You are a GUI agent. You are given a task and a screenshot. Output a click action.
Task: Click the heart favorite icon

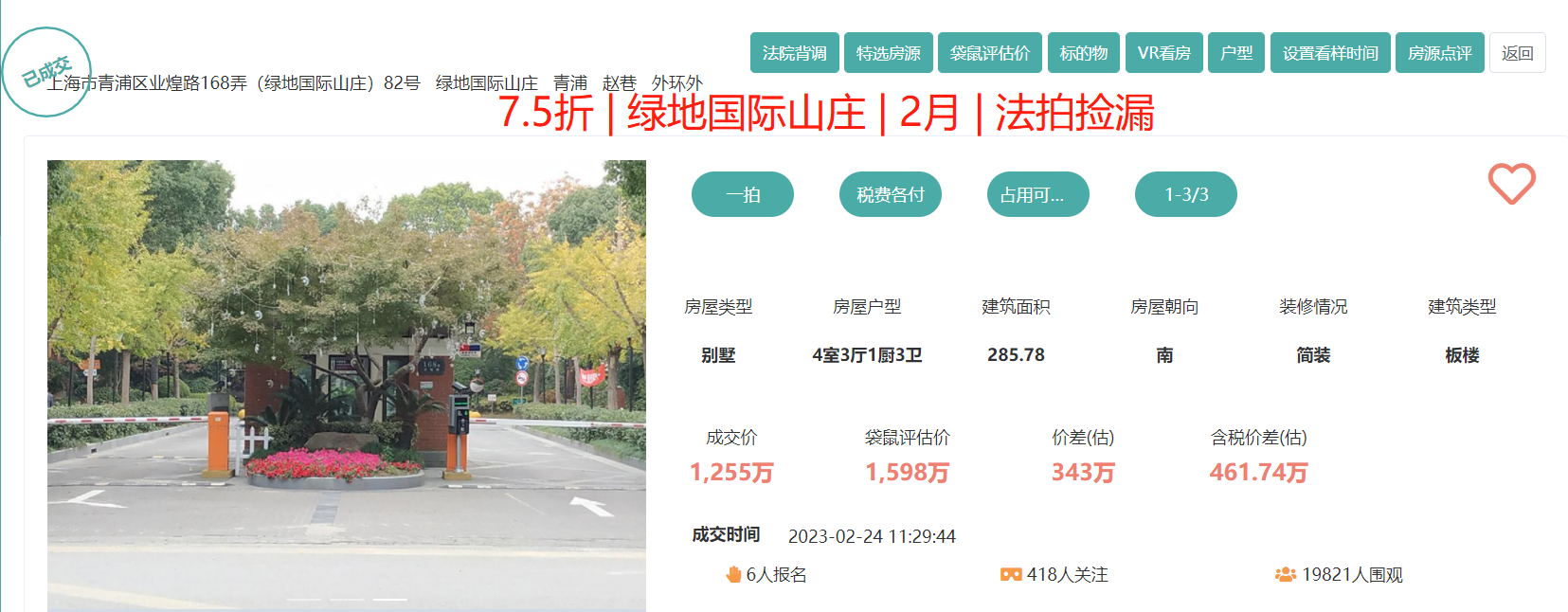coord(1511,184)
